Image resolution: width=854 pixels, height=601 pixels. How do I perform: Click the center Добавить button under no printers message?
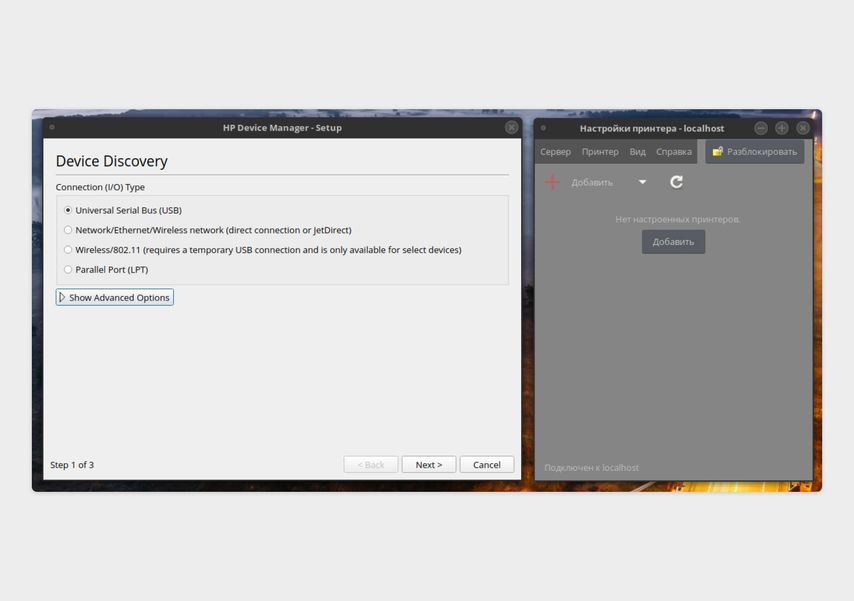(673, 242)
